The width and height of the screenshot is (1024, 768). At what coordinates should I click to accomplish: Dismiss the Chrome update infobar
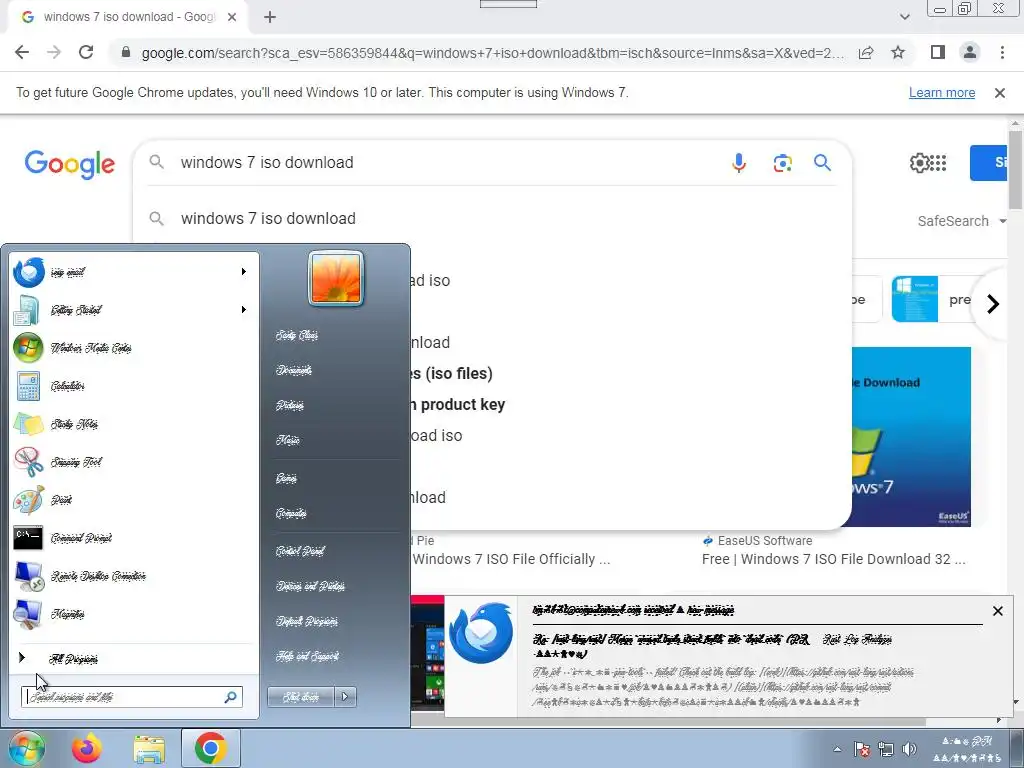click(x=999, y=93)
